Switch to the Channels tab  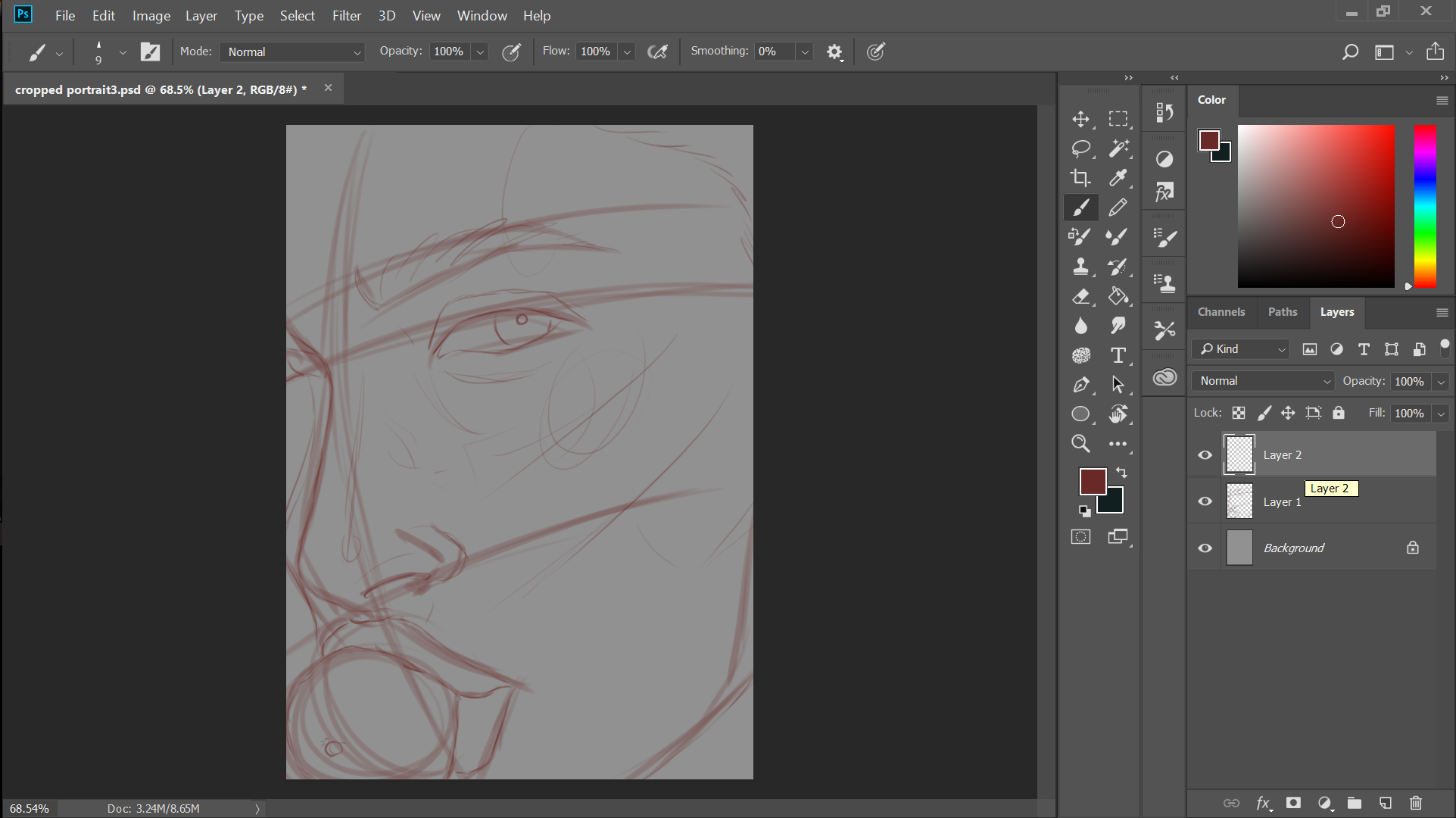[x=1221, y=312]
